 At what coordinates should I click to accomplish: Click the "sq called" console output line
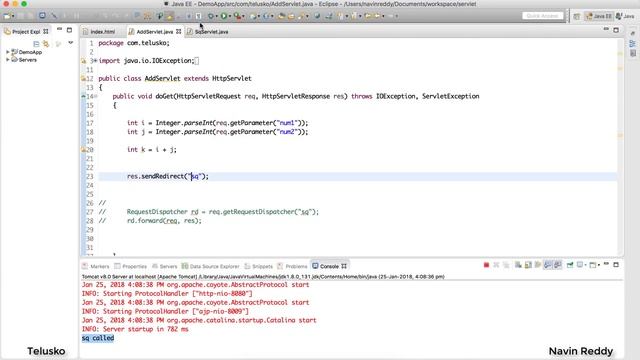coord(98,338)
